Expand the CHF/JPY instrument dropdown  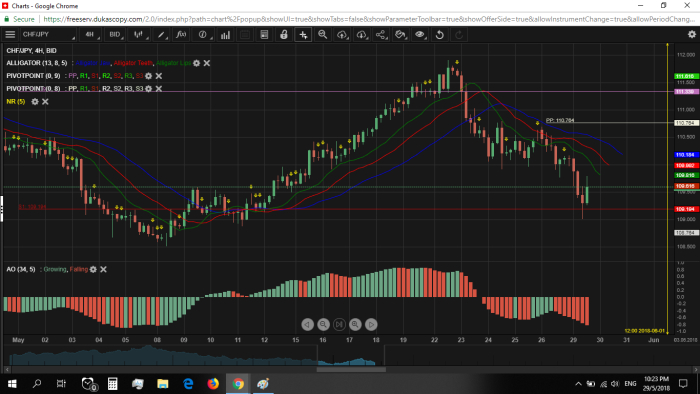point(48,34)
